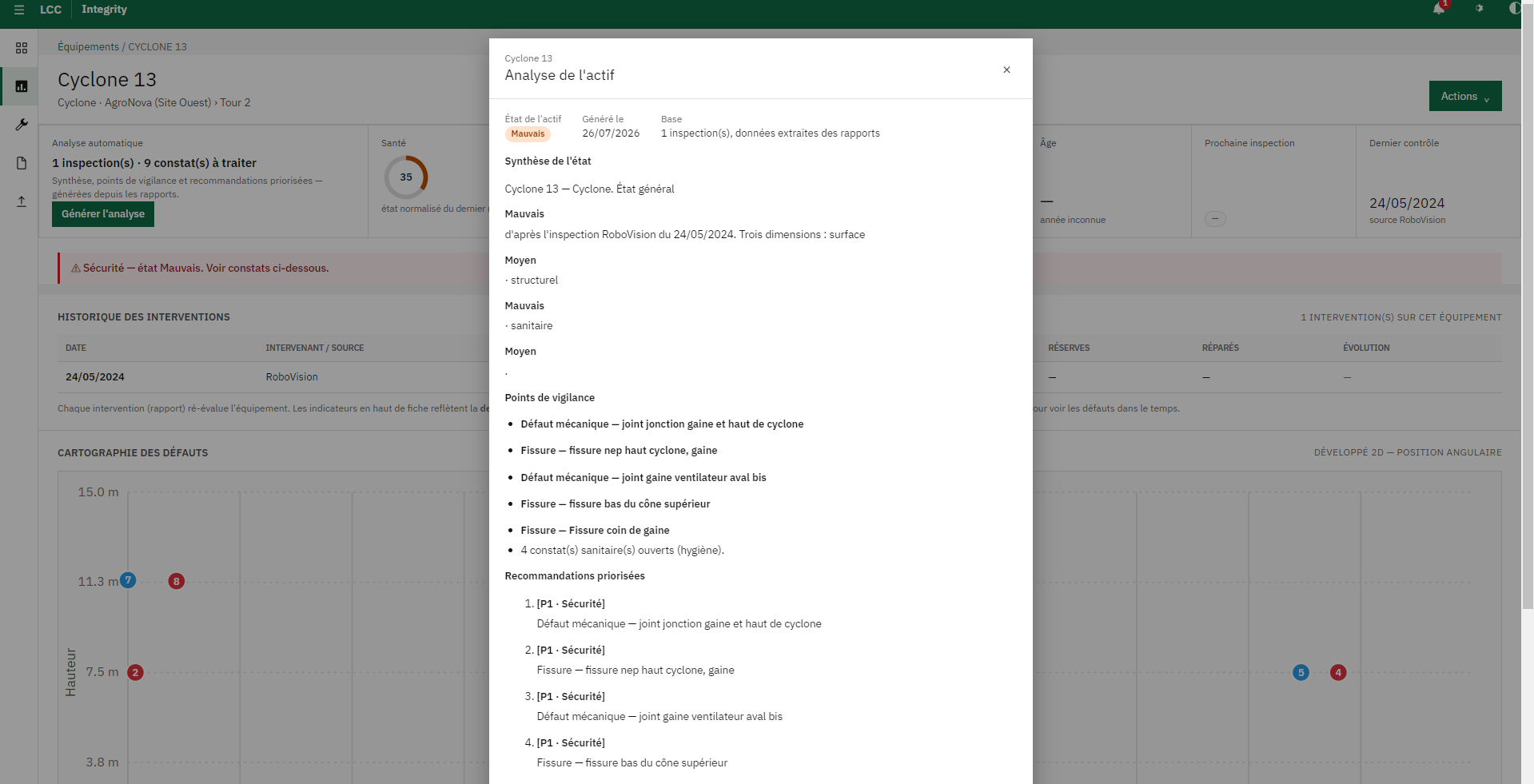Viewport: 1534px width, 784px height.
Task: Open the settings gear in top bar
Action: coord(1479,9)
